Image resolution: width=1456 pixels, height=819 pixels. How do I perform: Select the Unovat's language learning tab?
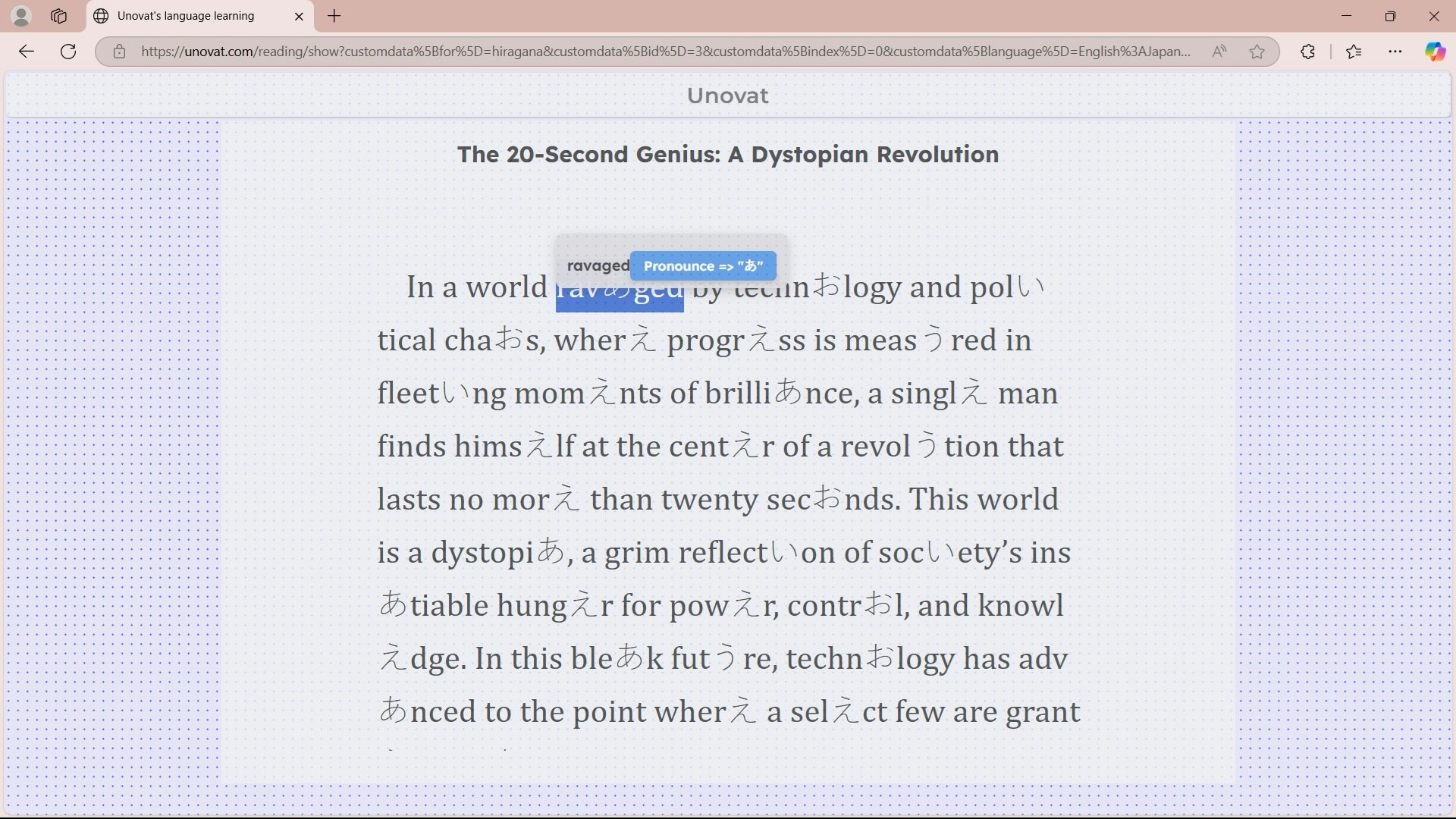pyautogui.click(x=200, y=16)
